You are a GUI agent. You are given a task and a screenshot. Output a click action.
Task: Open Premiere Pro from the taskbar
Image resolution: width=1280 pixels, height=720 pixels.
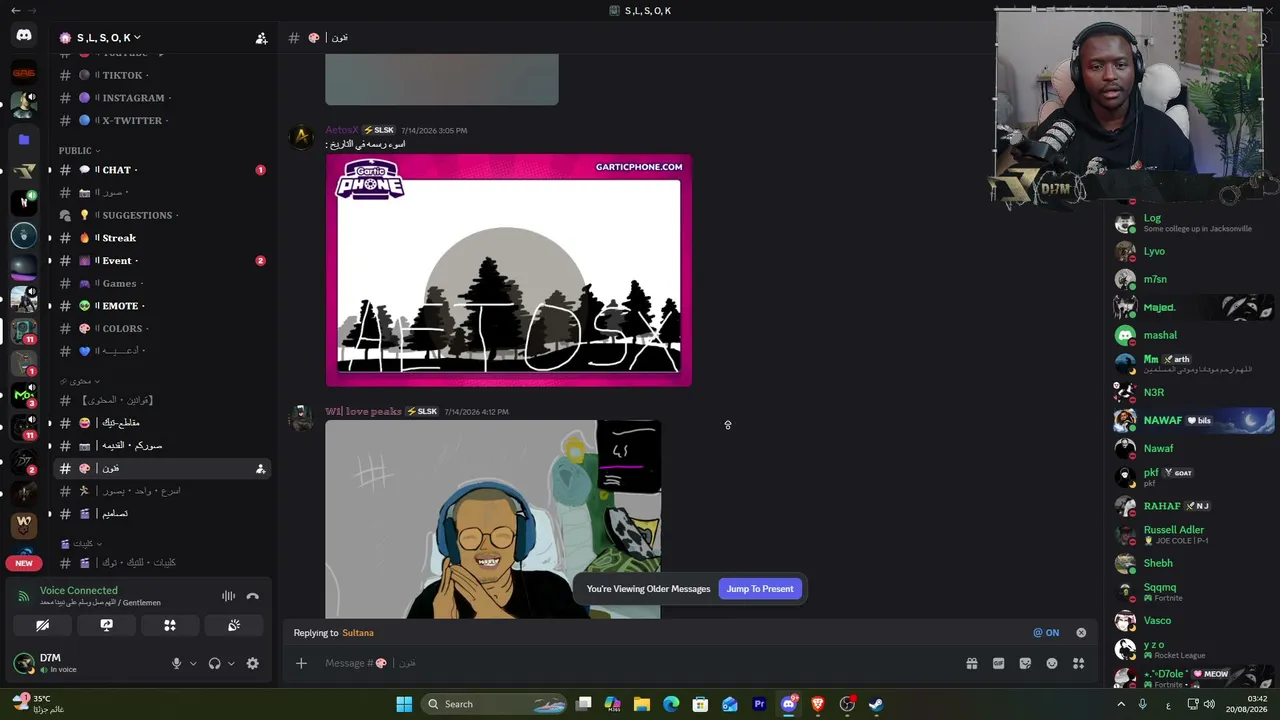click(x=759, y=704)
